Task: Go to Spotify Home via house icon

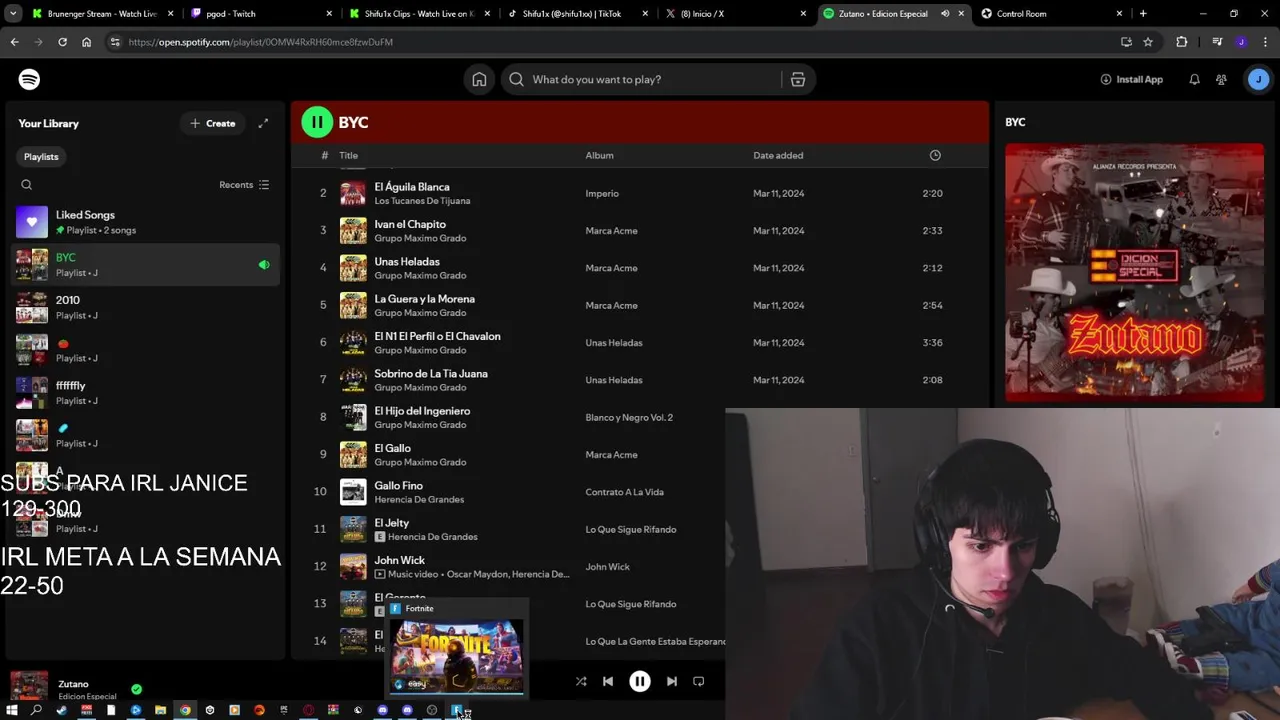Action: click(x=479, y=79)
